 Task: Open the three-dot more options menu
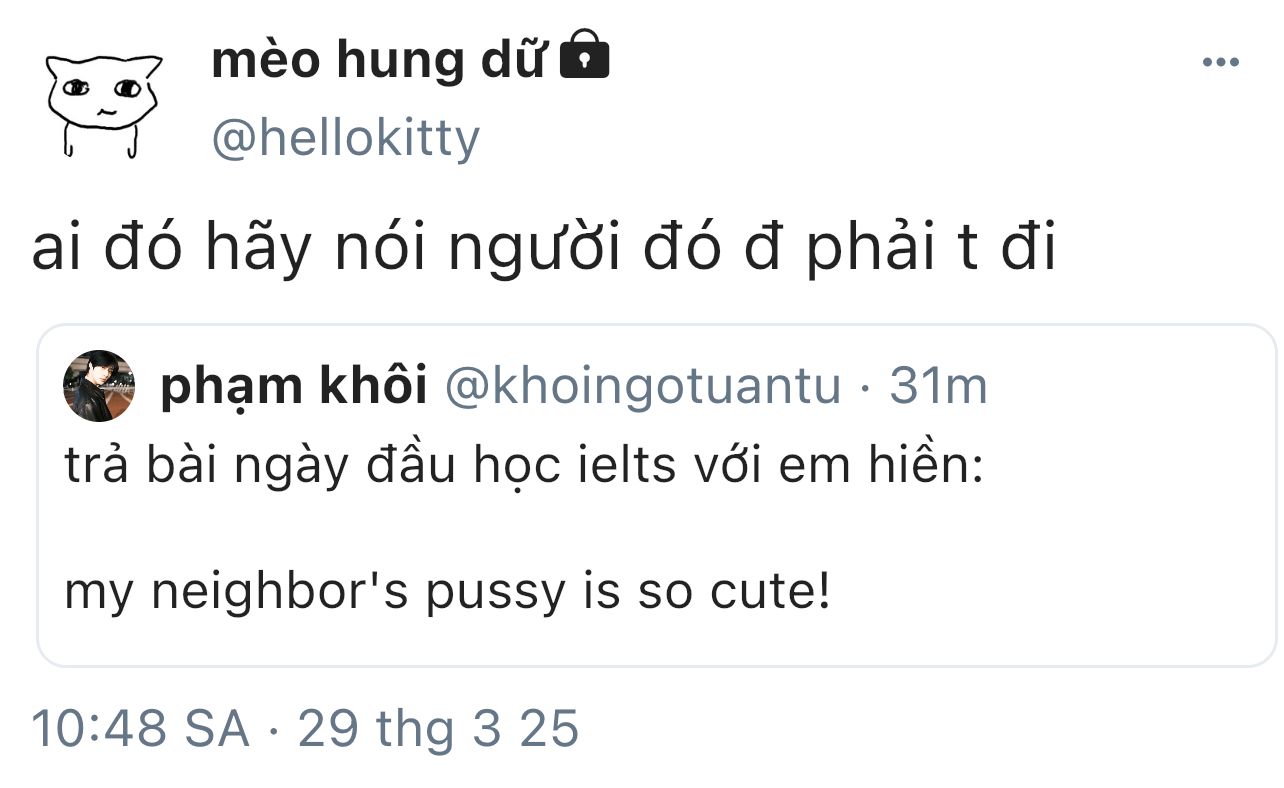[1220, 63]
